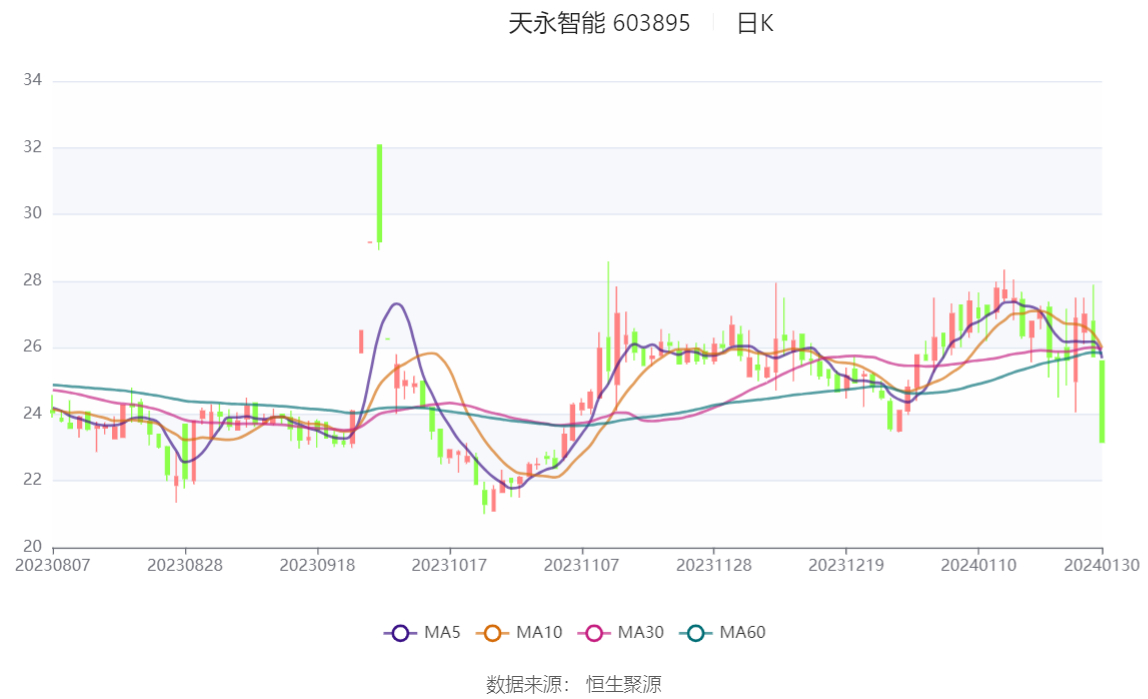Click the x-axis date label 20240130

coord(1101,565)
